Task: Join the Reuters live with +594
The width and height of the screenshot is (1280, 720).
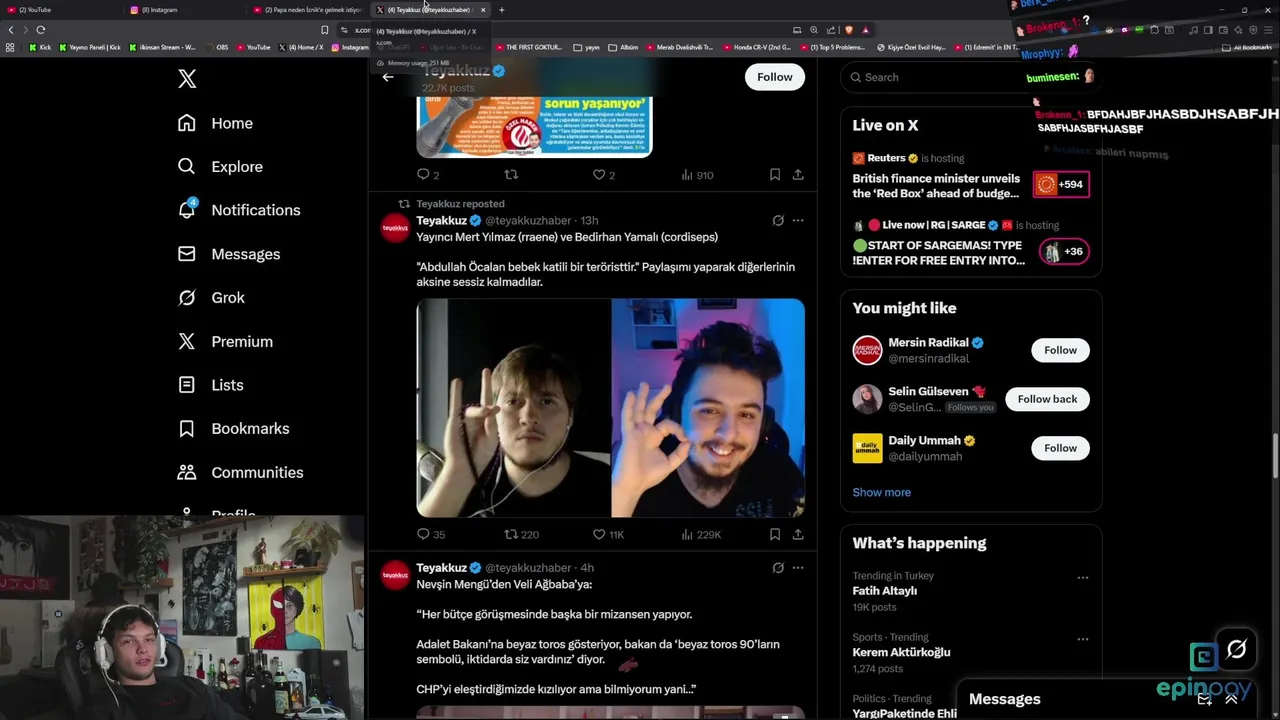Action: click(1061, 184)
